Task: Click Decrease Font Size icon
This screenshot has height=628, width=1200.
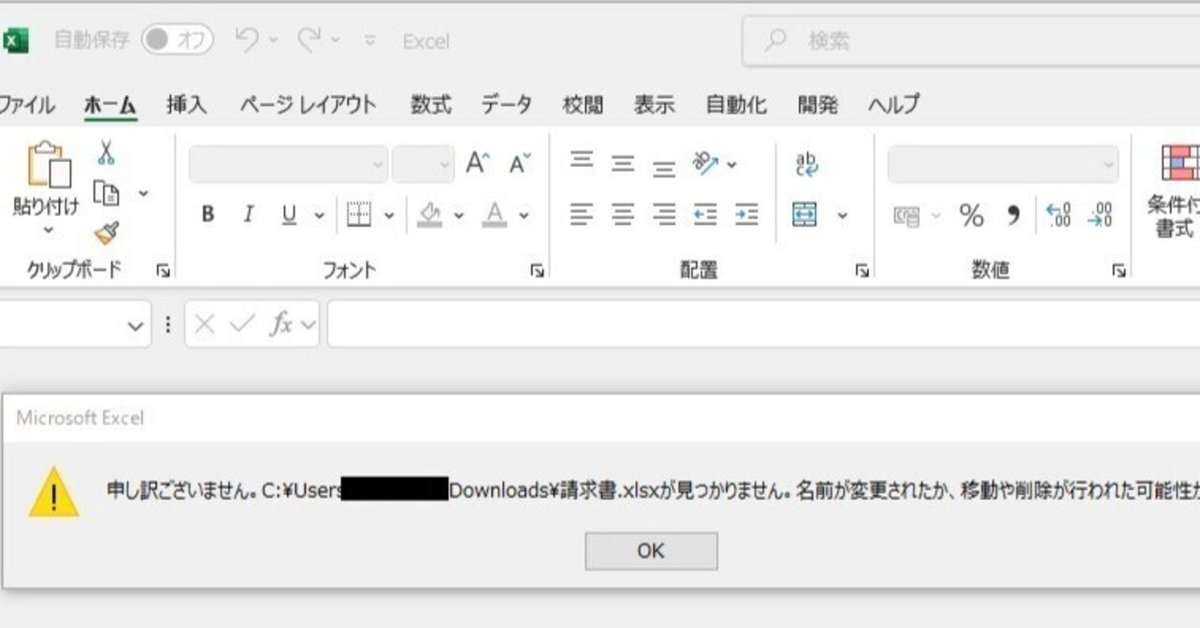Action: click(520, 164)
